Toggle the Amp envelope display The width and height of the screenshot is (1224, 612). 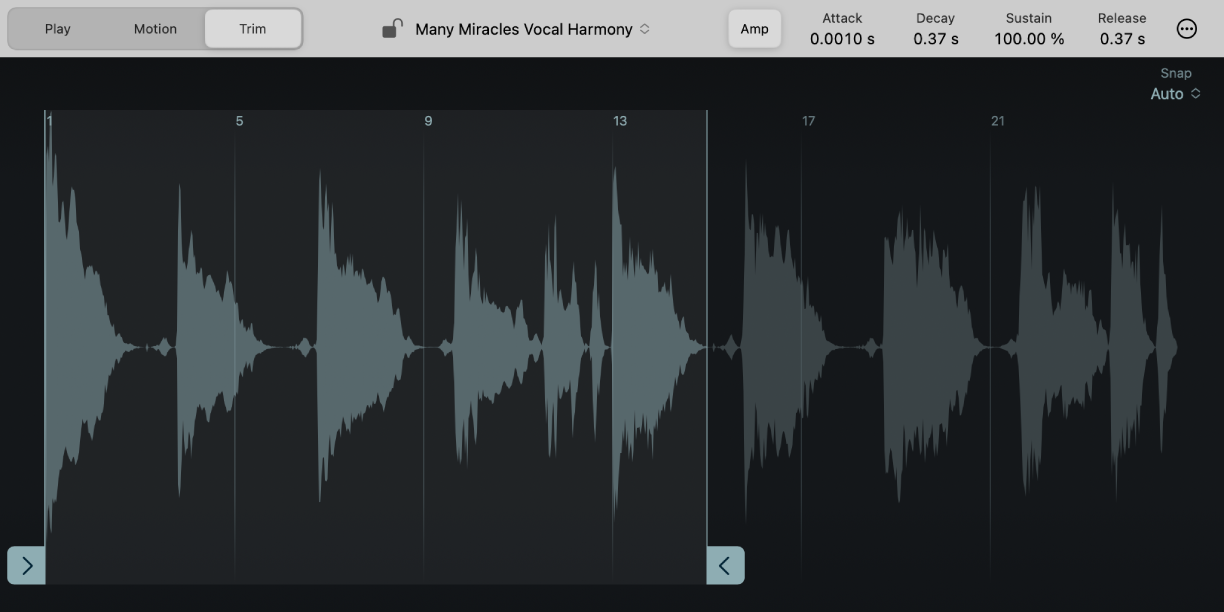[x=755, y=28]
